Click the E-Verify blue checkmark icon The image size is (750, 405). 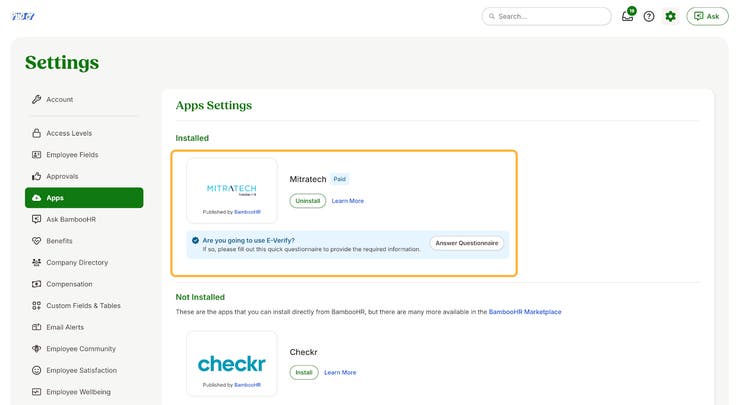(x=195, y=241)
